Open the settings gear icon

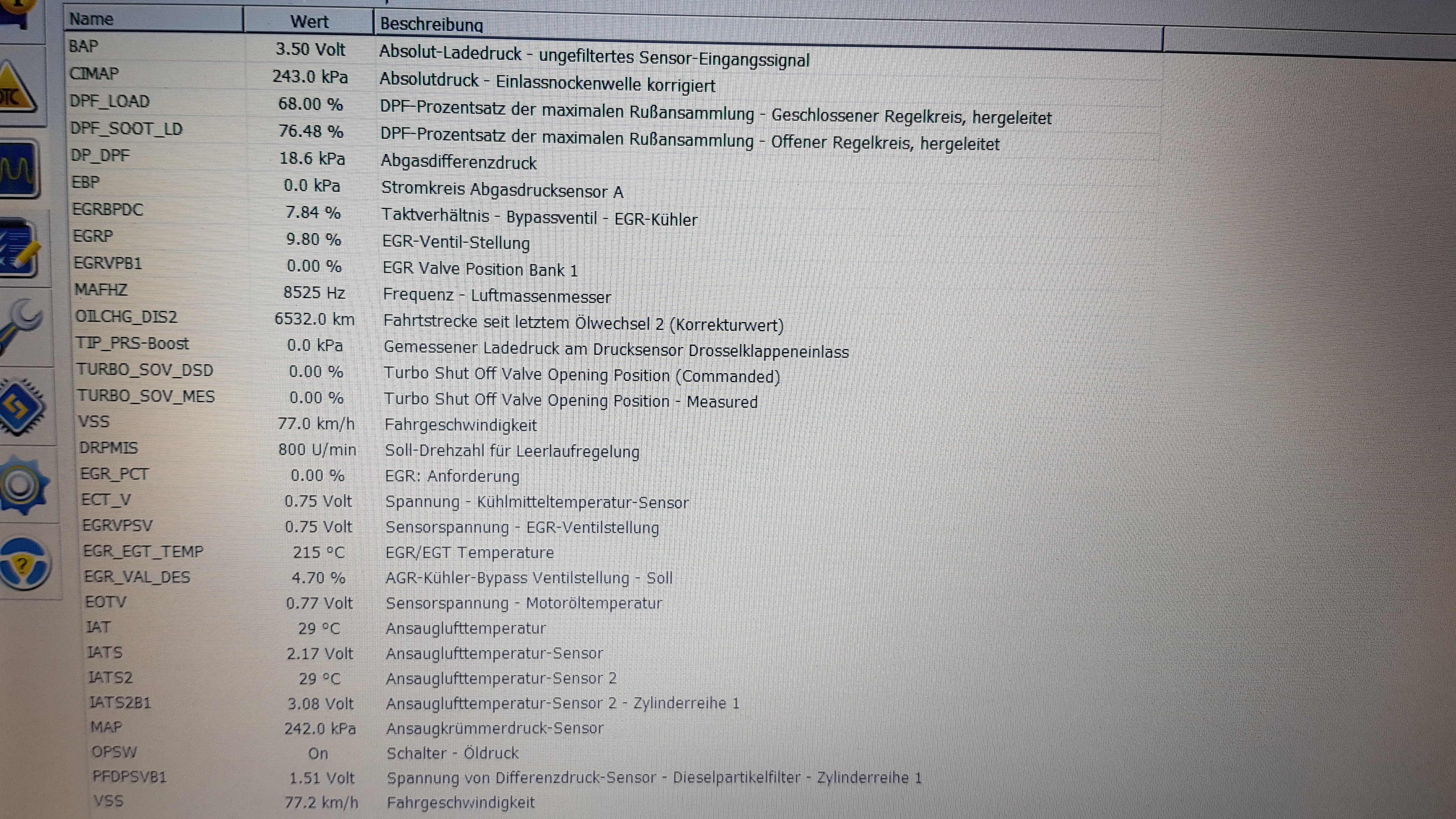point(24,486)
